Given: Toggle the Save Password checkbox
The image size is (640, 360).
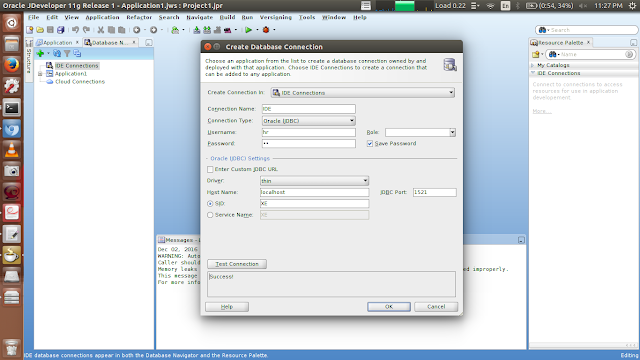Looking at the screenshot, I should 370,144.
